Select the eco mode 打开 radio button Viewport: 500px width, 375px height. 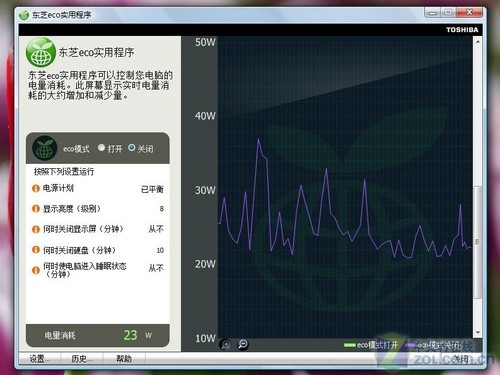102,148
